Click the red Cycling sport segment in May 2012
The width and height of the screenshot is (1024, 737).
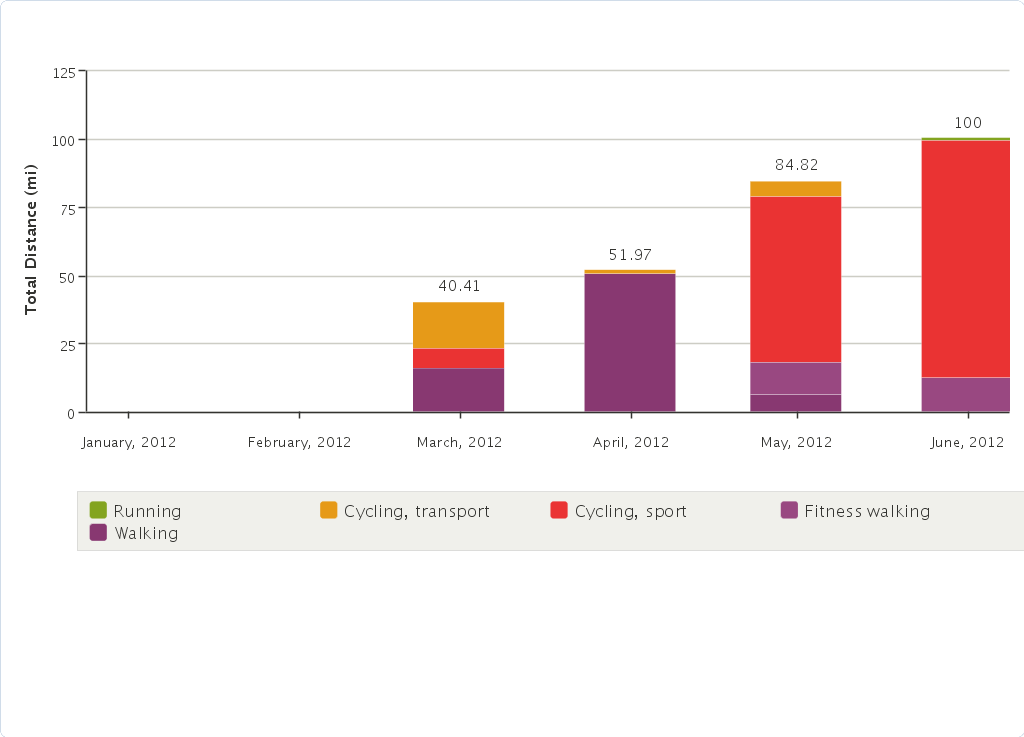[795, 279]
